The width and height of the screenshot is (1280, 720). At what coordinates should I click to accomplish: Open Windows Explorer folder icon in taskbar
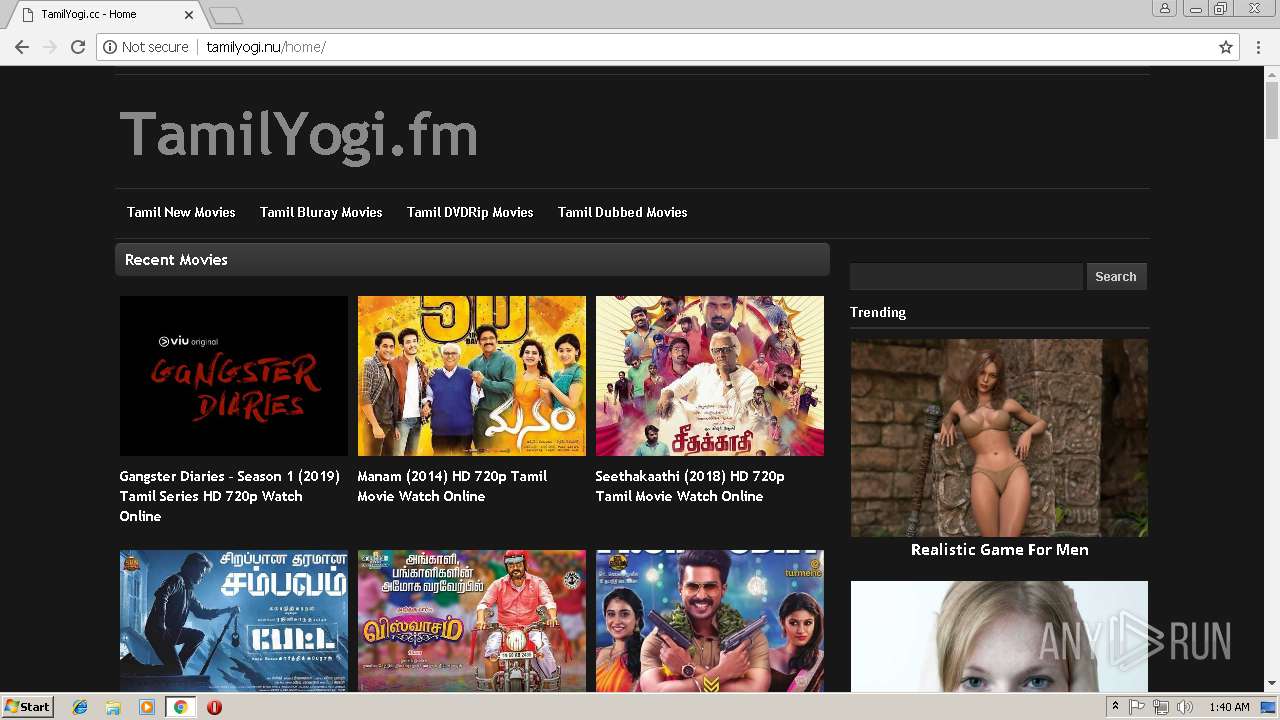click(113, 707)
